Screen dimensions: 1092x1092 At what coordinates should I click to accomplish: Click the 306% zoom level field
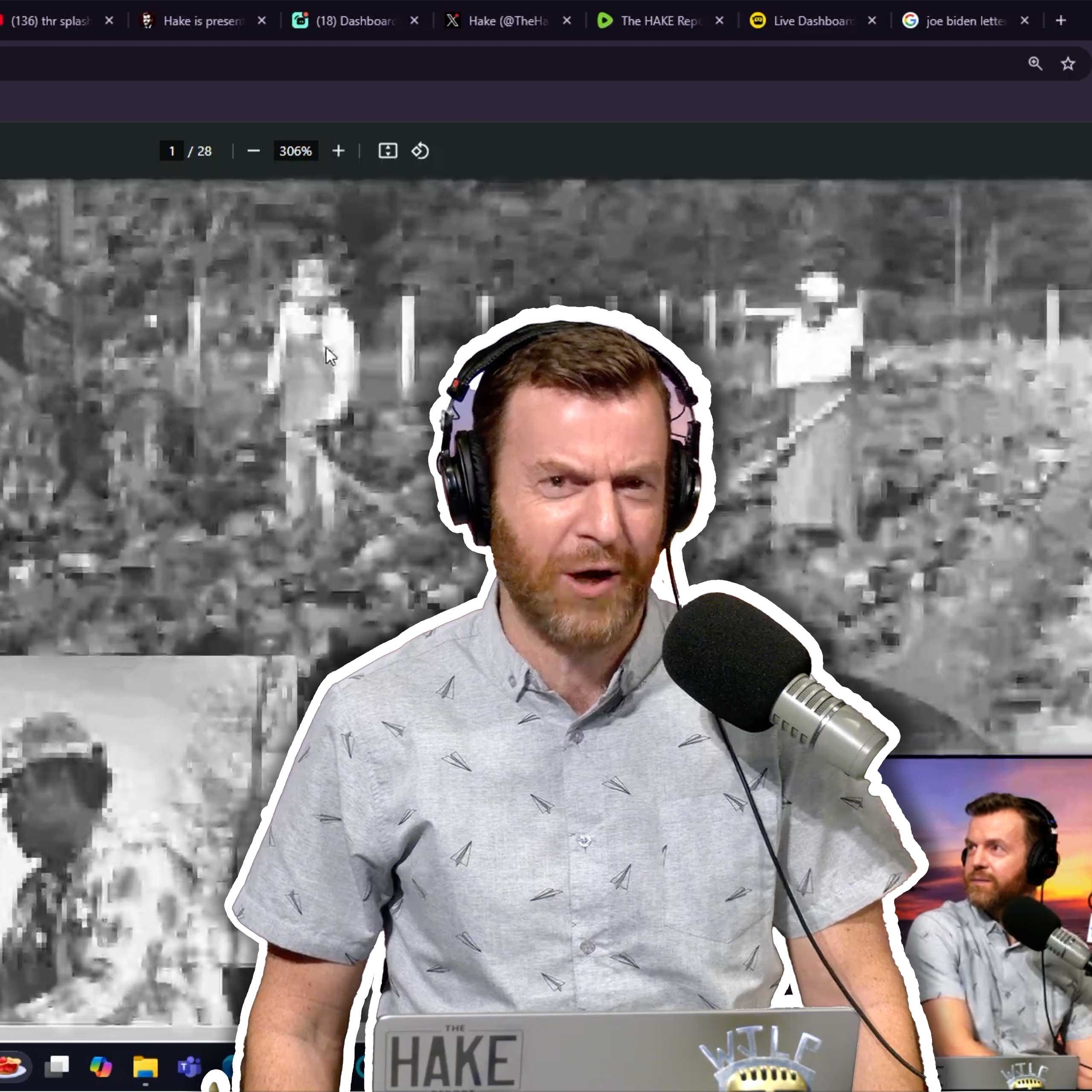tap(295, 151)
